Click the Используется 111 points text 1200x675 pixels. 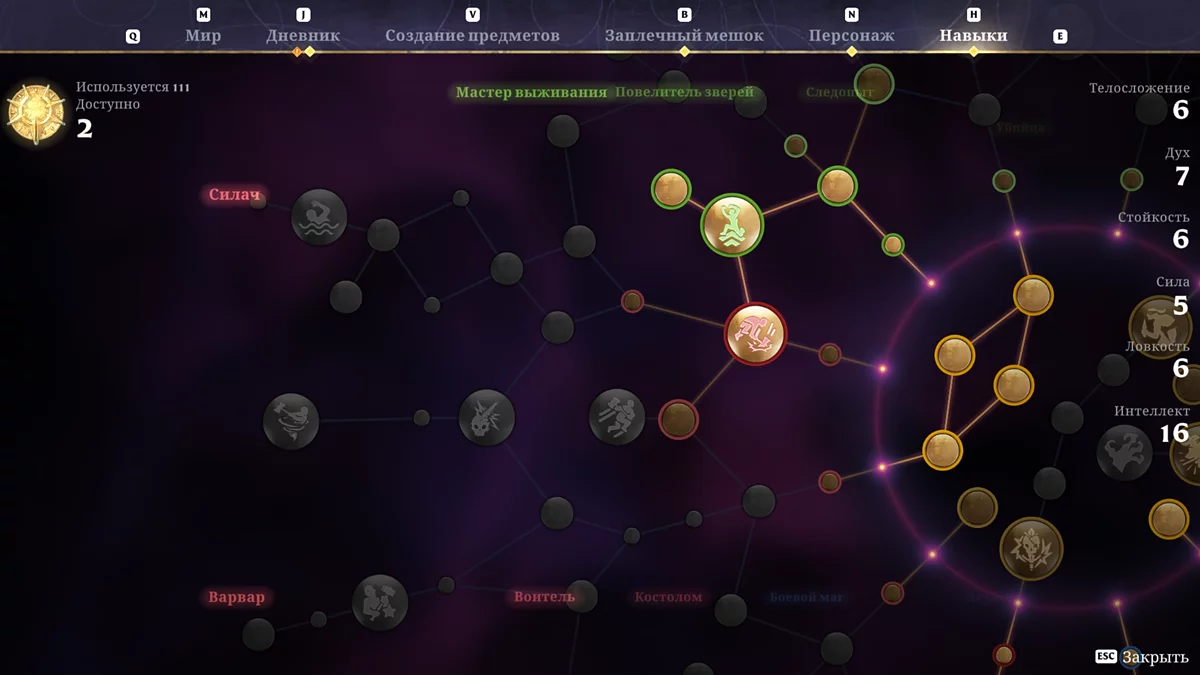(x=132, y=87)
